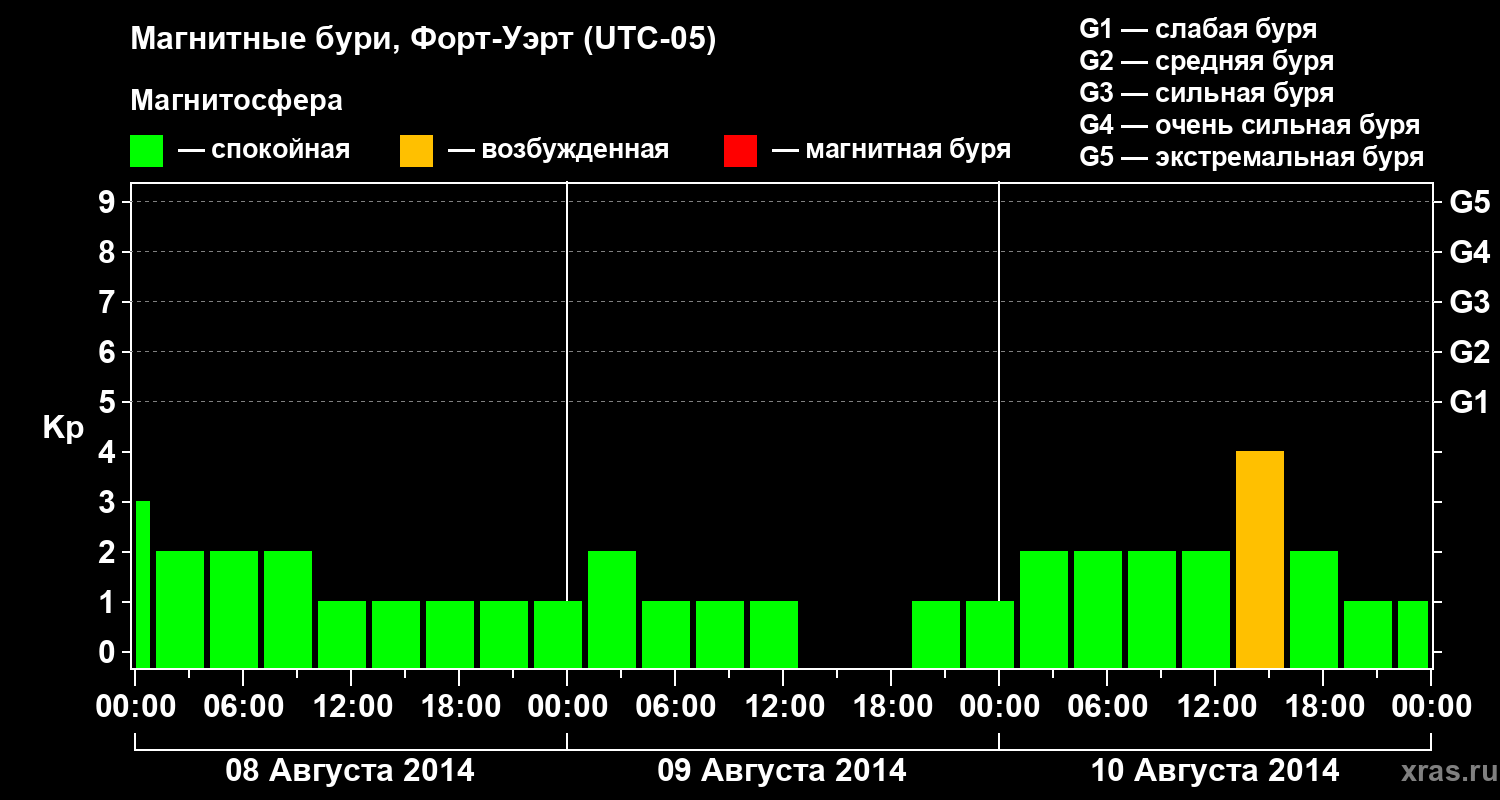Click the narrow Kp 3 bar starting 08 August
Screen dimensions: 1500x800
[142, 585]
